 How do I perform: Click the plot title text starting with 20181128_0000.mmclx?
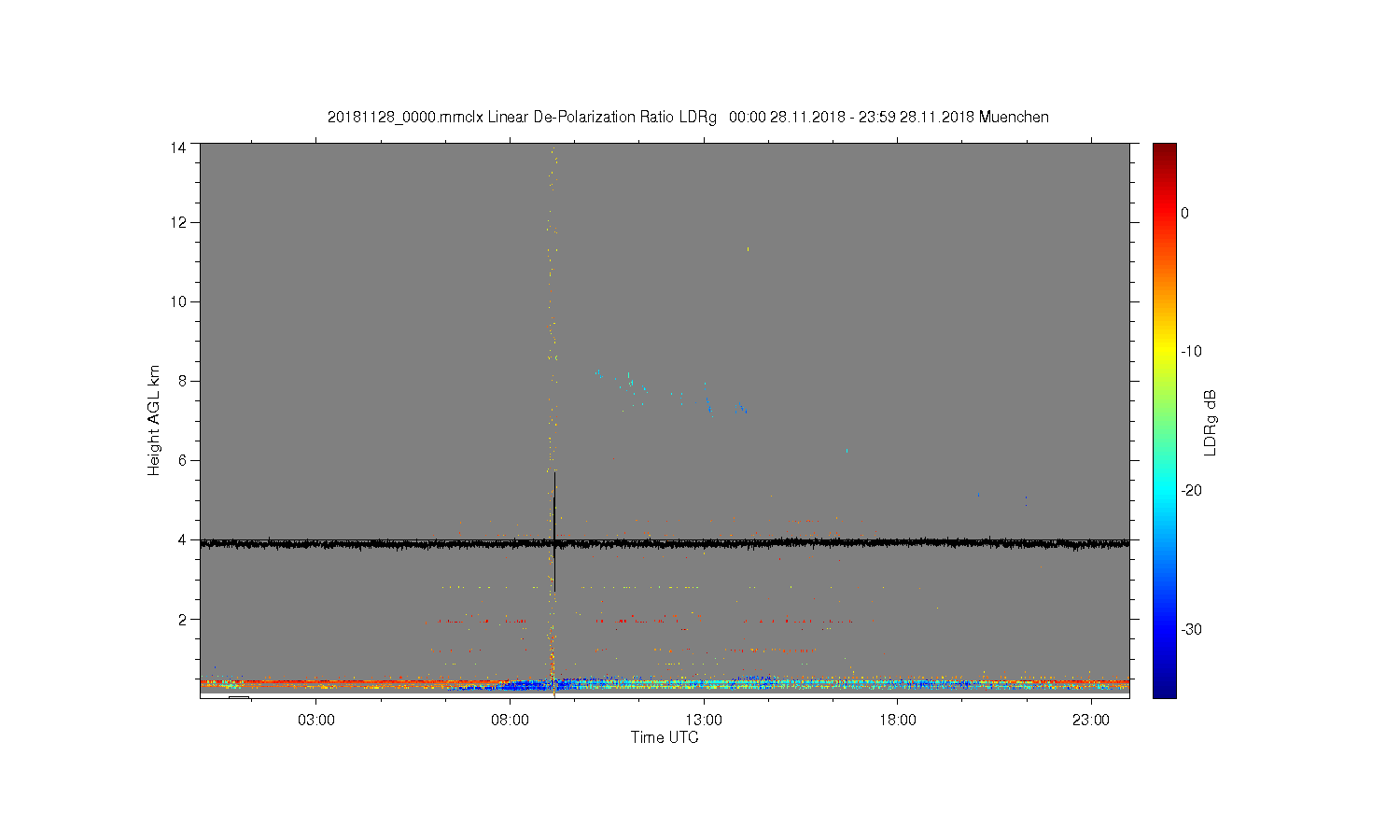[x=688, y=118]
